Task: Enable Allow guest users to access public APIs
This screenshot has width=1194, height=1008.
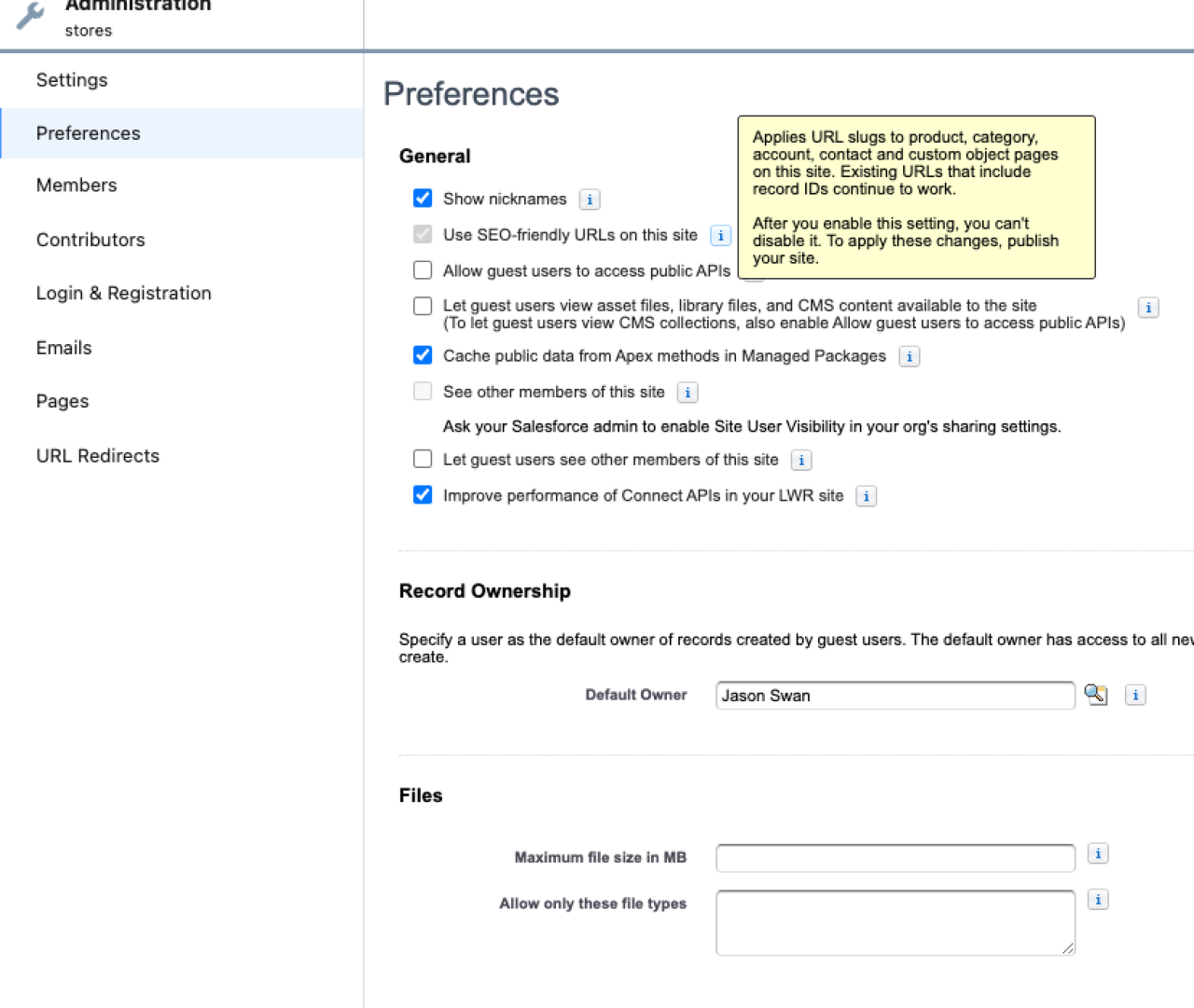Action: pyautogui.click(x=423, y=270)
